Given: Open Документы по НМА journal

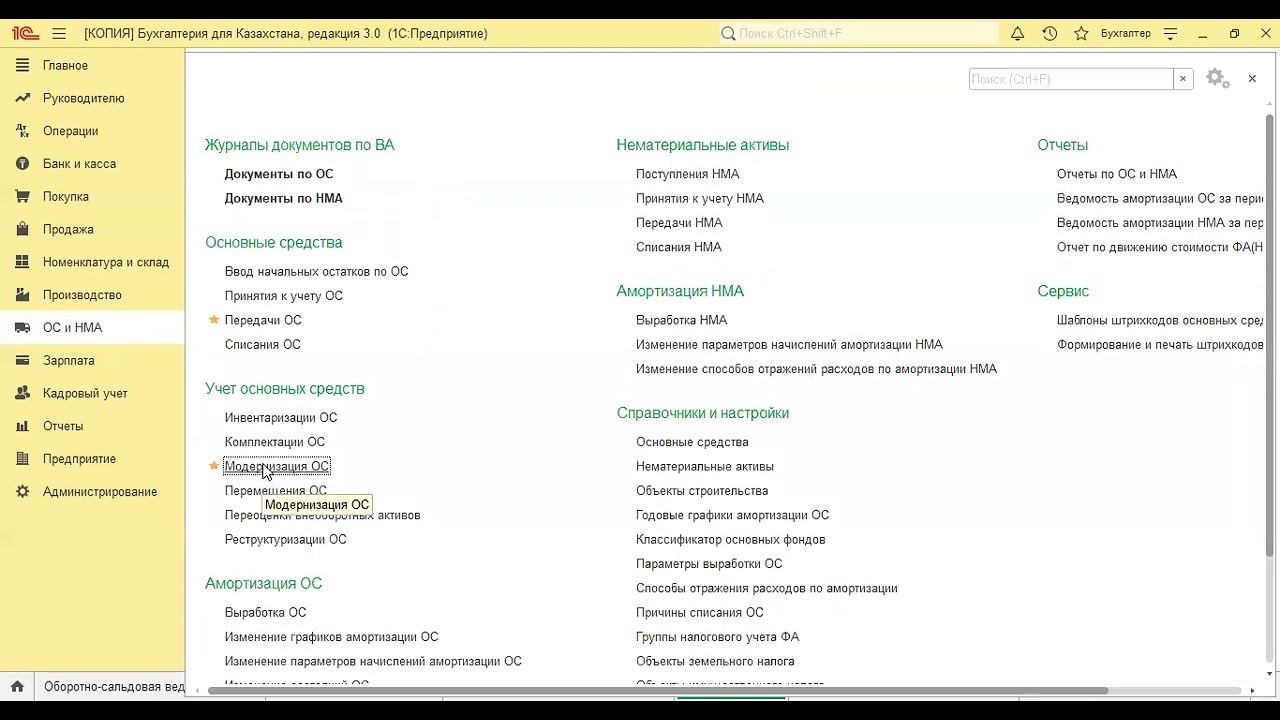Looking at the screenshot, I should [x=284, y=198].
